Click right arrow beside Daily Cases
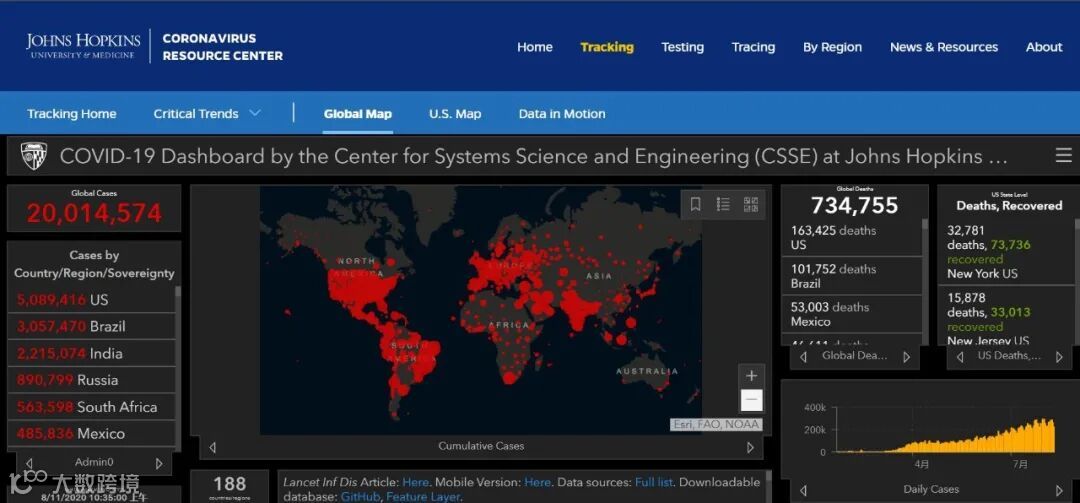The width and height of the screenshot is (1080, 503). pyautogui.click(x=1059, y=490)
